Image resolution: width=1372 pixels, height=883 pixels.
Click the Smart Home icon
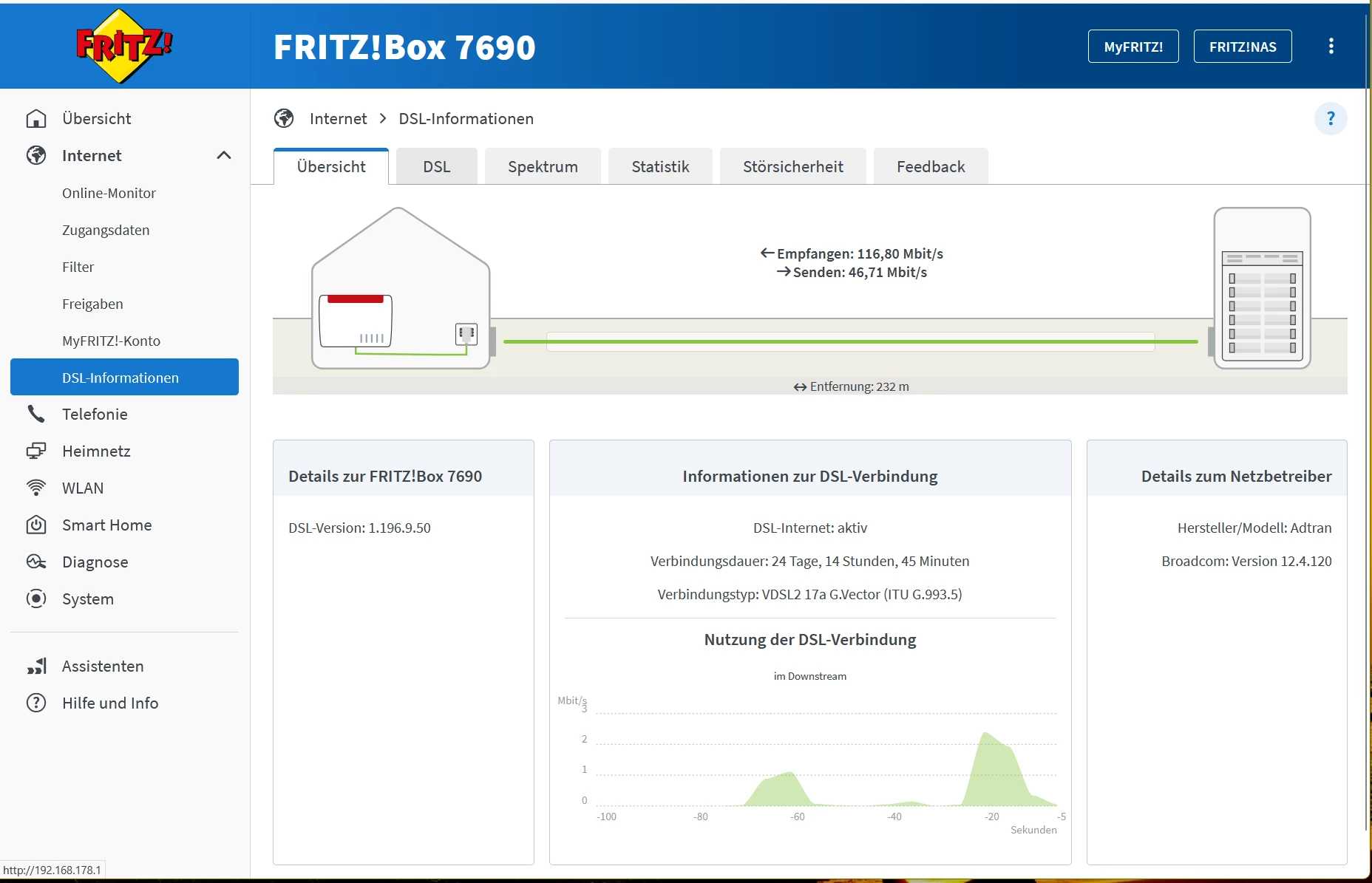[x=36, y=525]
